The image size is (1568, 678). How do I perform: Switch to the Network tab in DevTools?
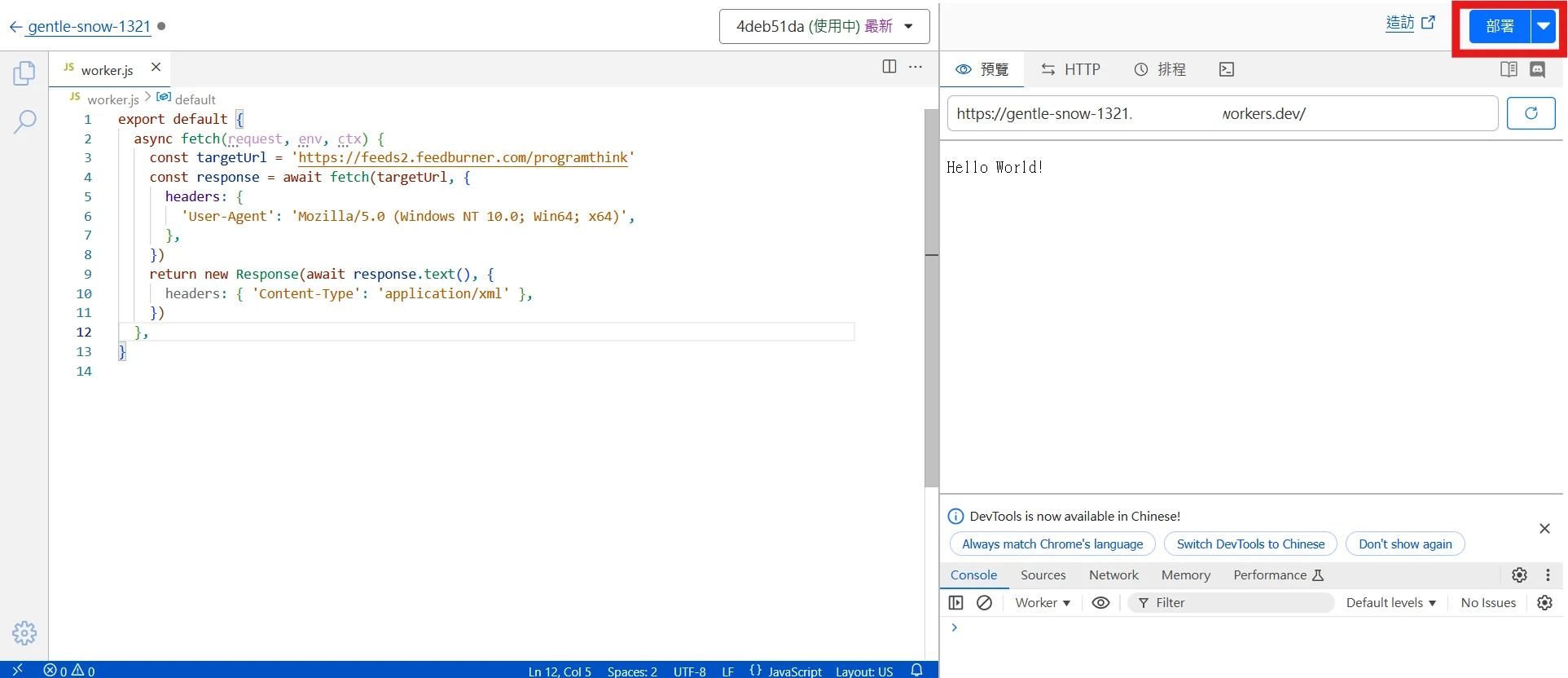coord(1113,575)
